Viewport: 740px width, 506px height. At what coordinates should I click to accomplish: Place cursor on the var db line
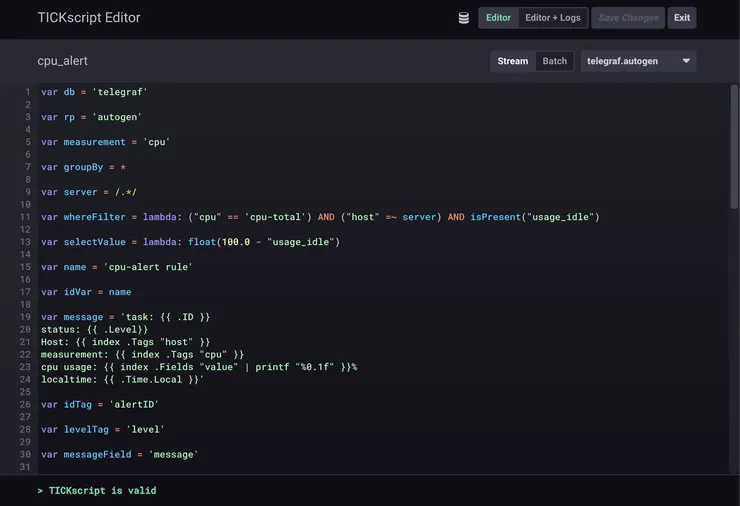(x=94, y=92)
